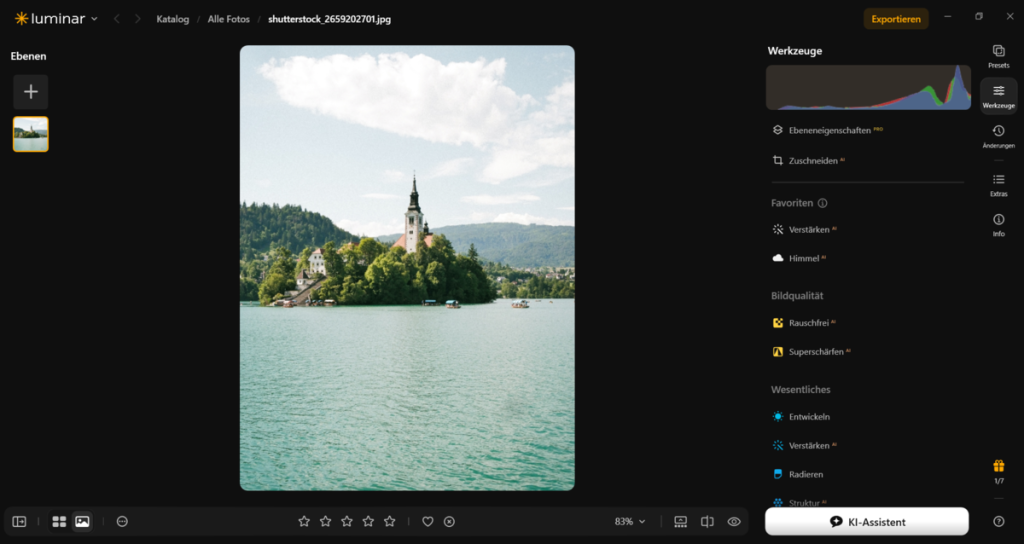Click the gift icon showing 1/7
1024x544 pixels.
(999, 472)
